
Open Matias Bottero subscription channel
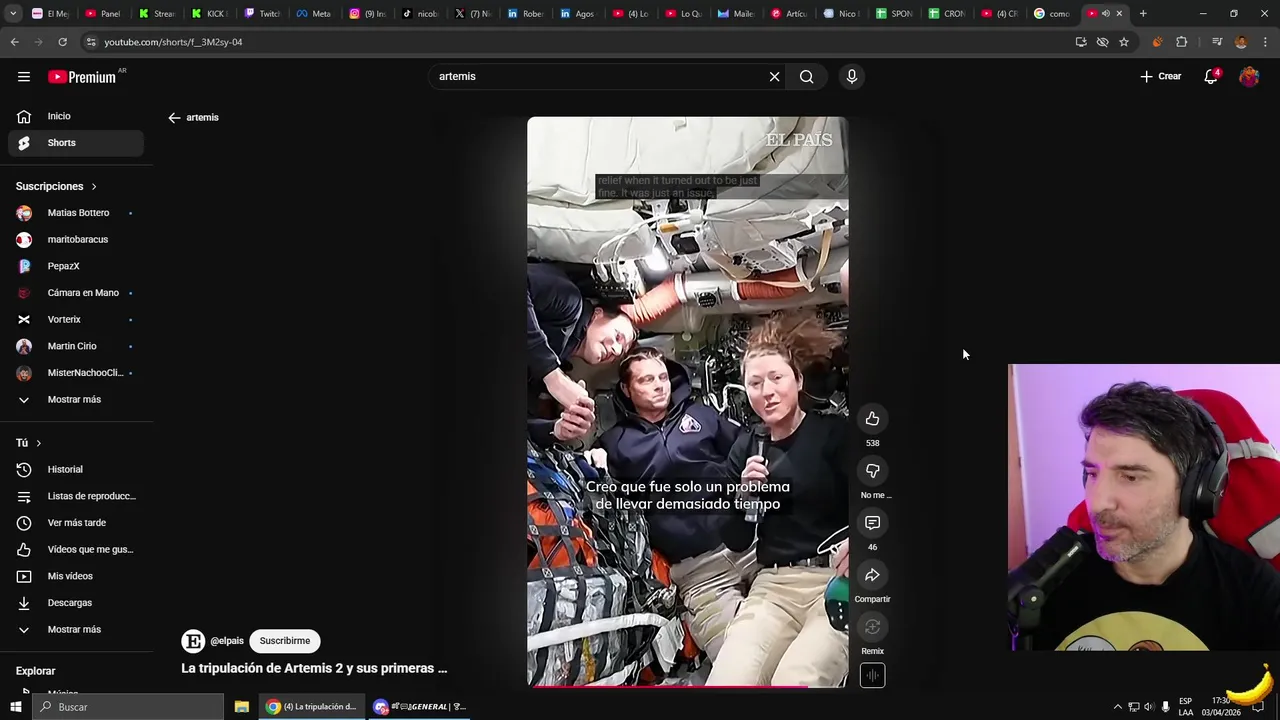coord(76,212)
